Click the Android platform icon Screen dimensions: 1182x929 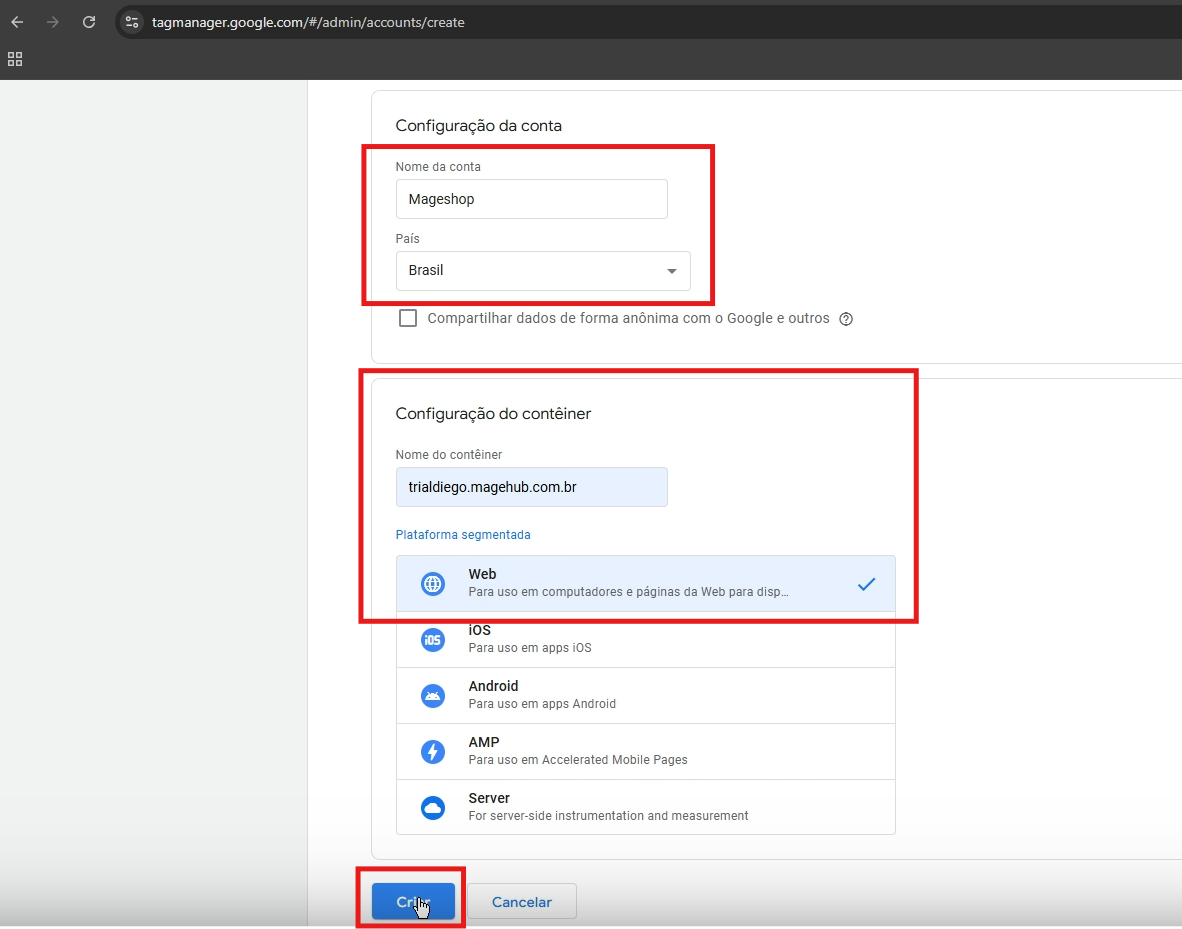(x=433, y=695)
